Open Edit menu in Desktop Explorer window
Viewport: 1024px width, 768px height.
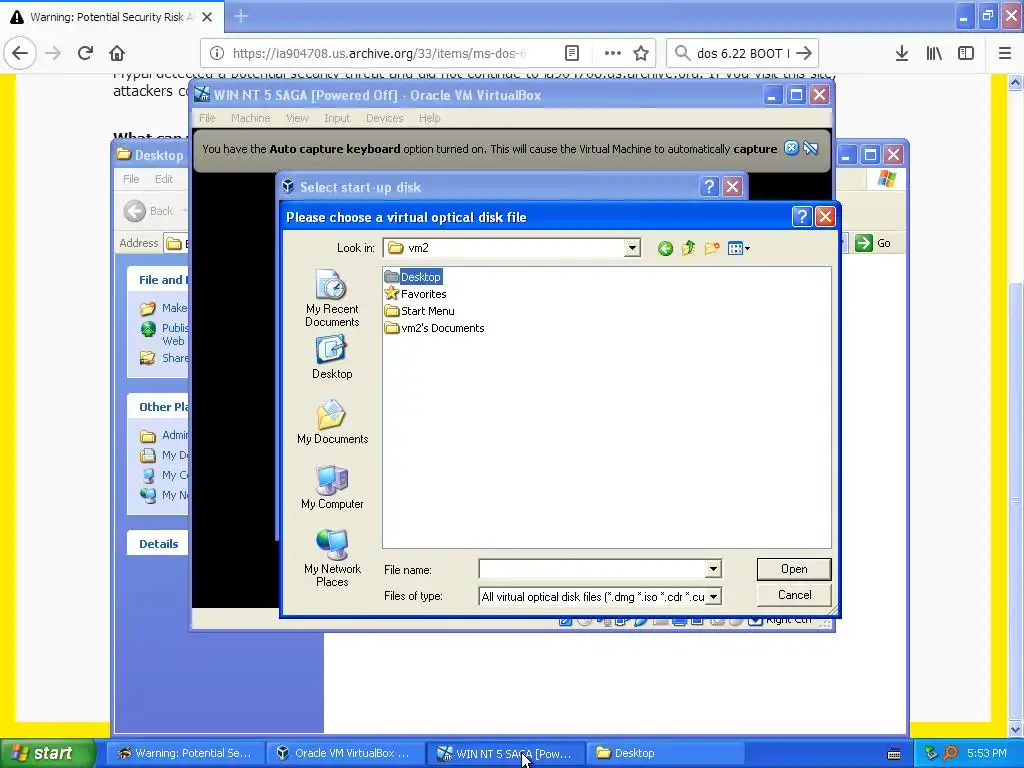[164, 179]
